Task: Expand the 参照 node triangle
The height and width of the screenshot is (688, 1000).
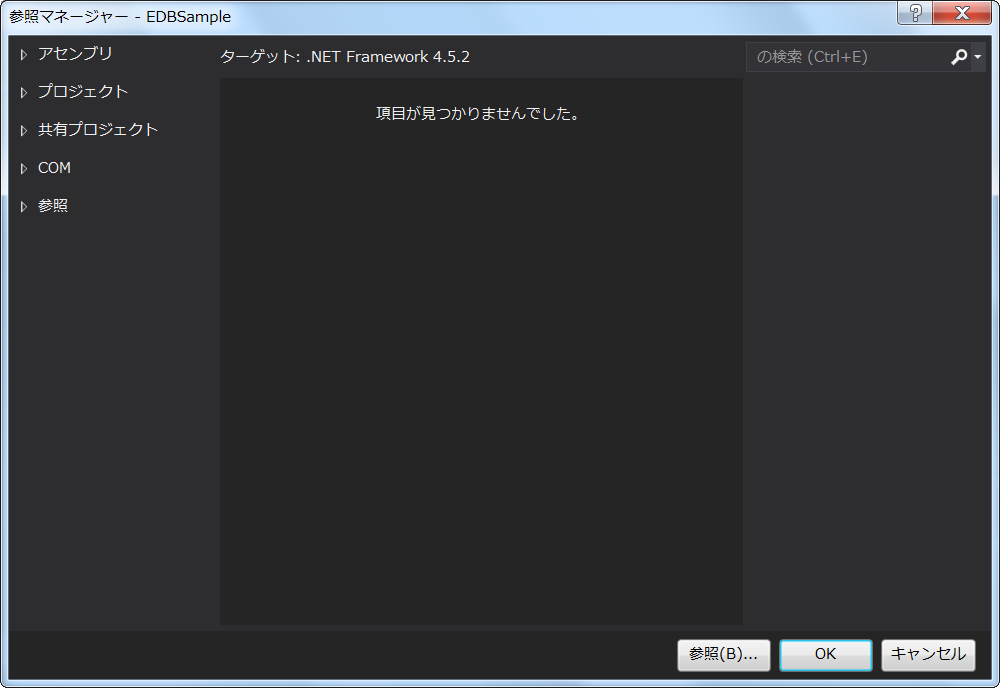Action: [24, 207]
